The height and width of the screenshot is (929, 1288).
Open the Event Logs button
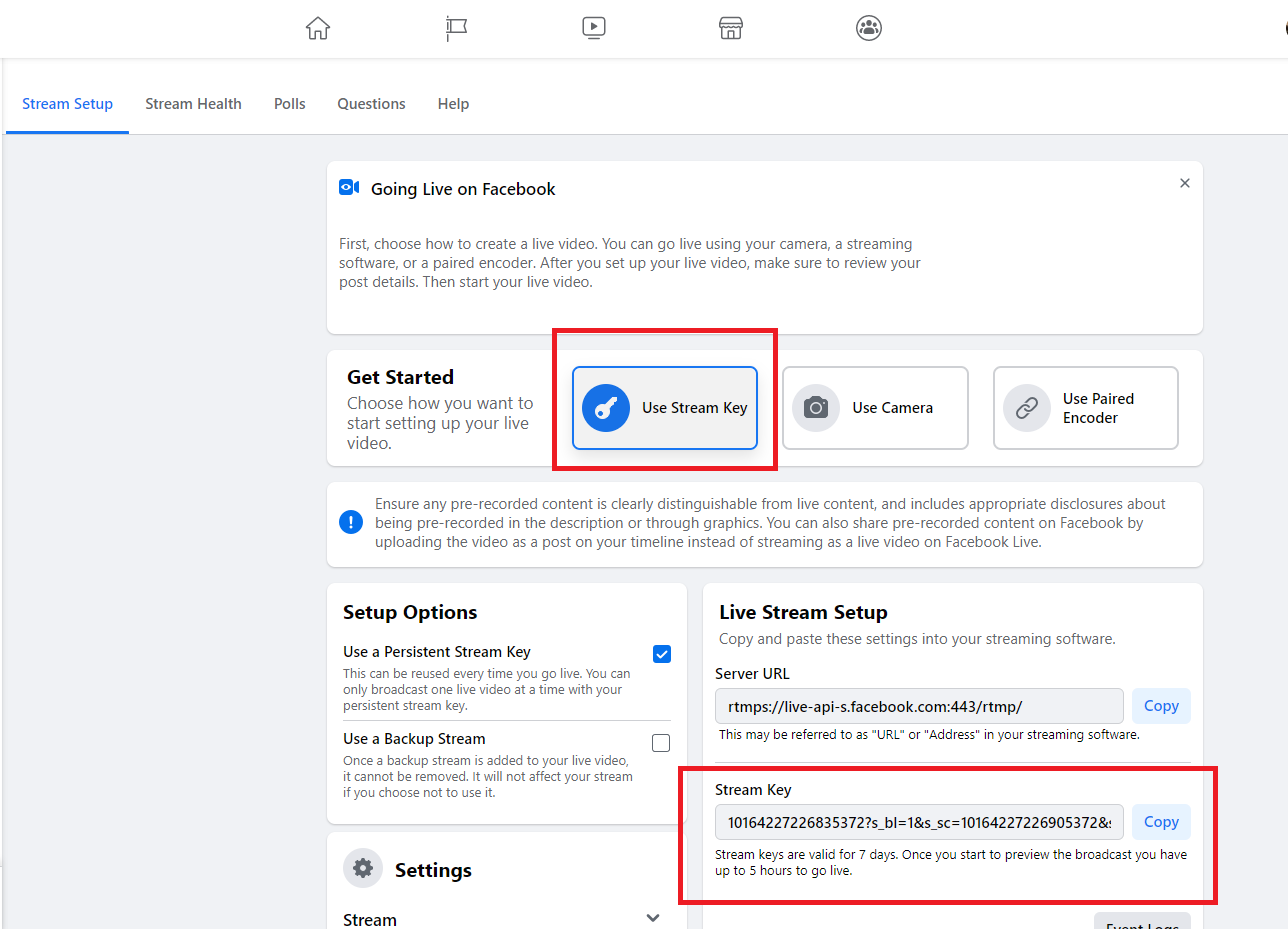click(x=1142, y=921)
